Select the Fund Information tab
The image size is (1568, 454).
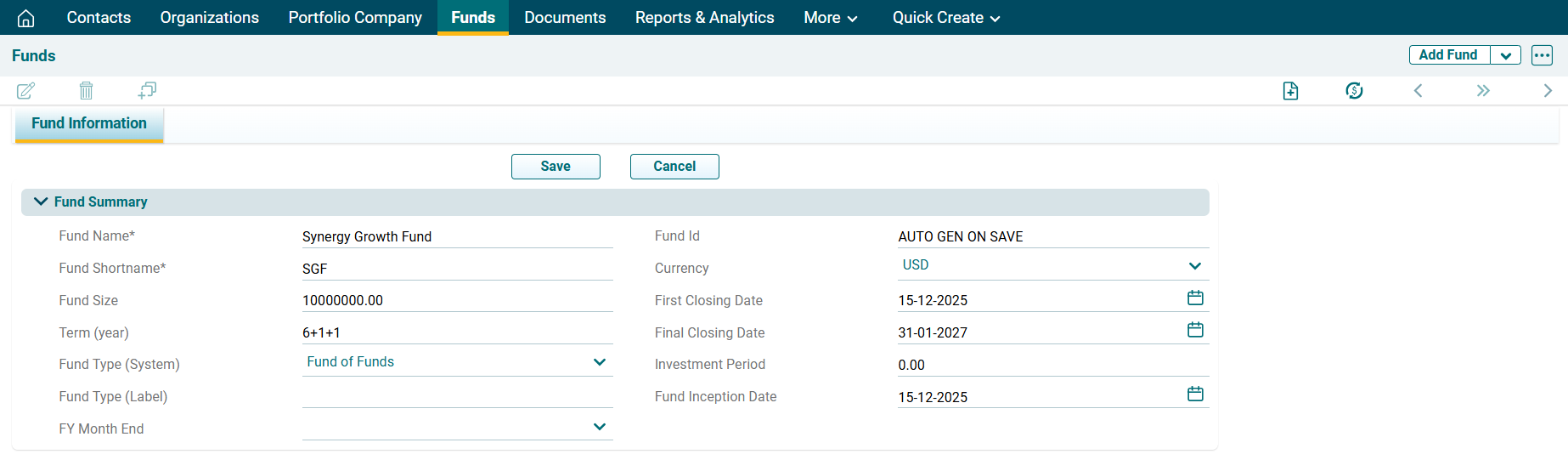click(x=89, y=123)
